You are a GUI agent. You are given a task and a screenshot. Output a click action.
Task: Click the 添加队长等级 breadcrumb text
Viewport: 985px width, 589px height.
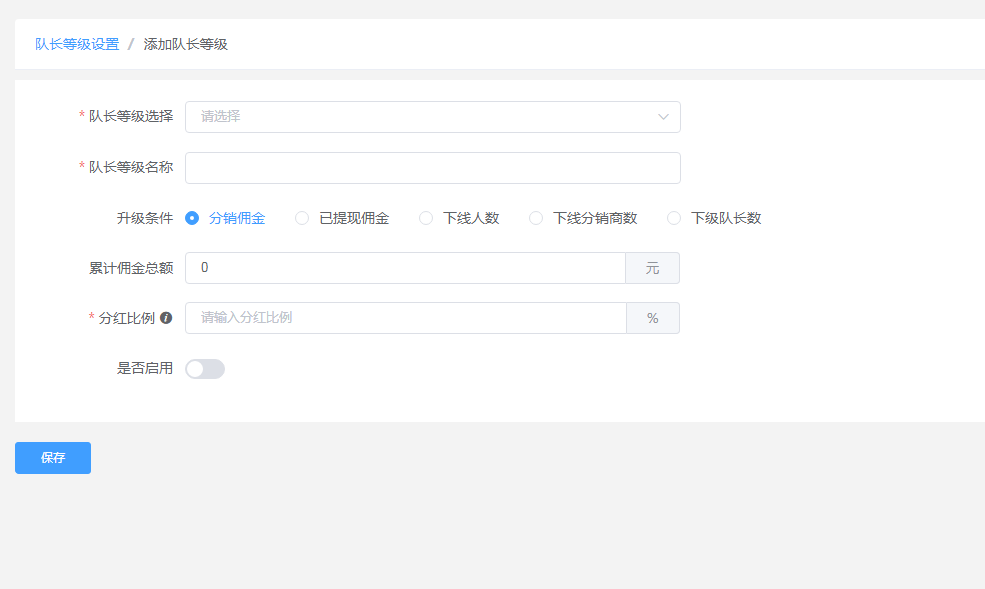tap(185, 45)
